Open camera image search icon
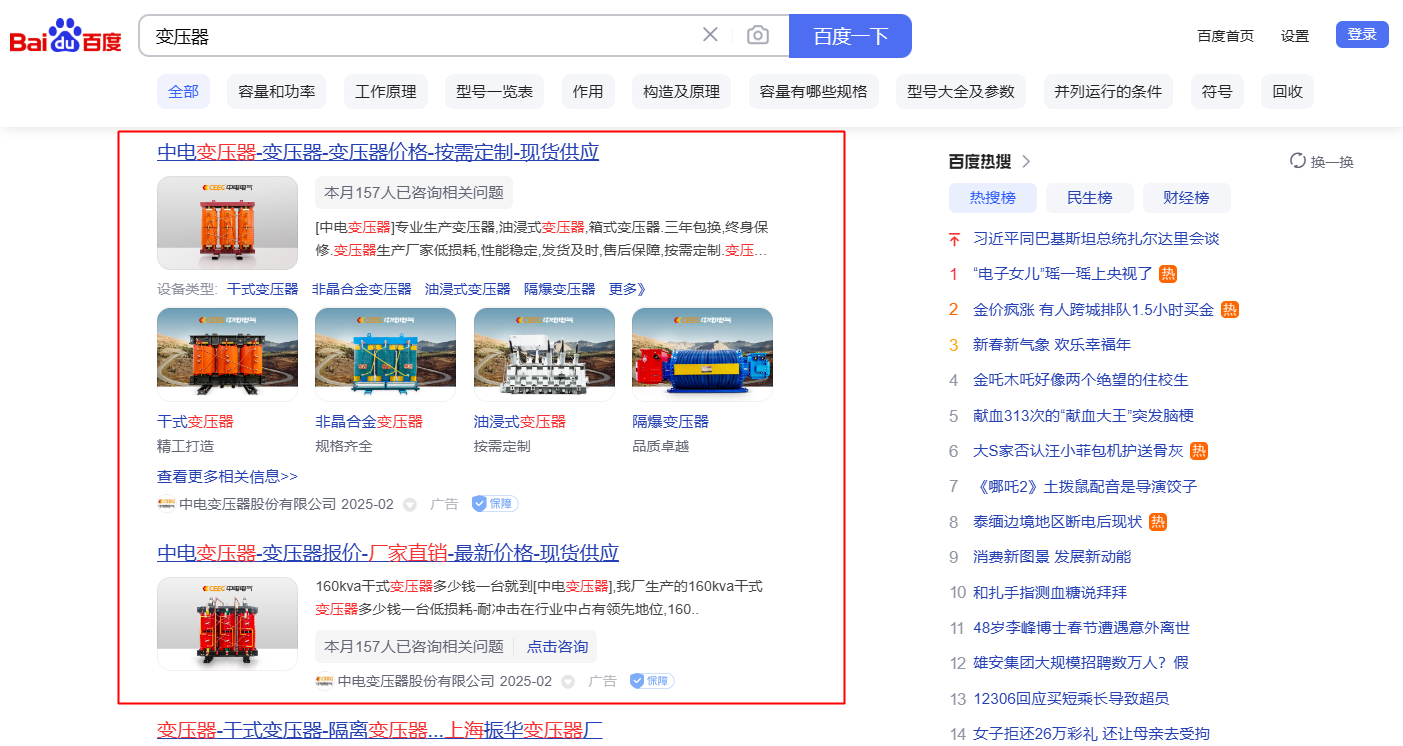 (x=758, y=36)
